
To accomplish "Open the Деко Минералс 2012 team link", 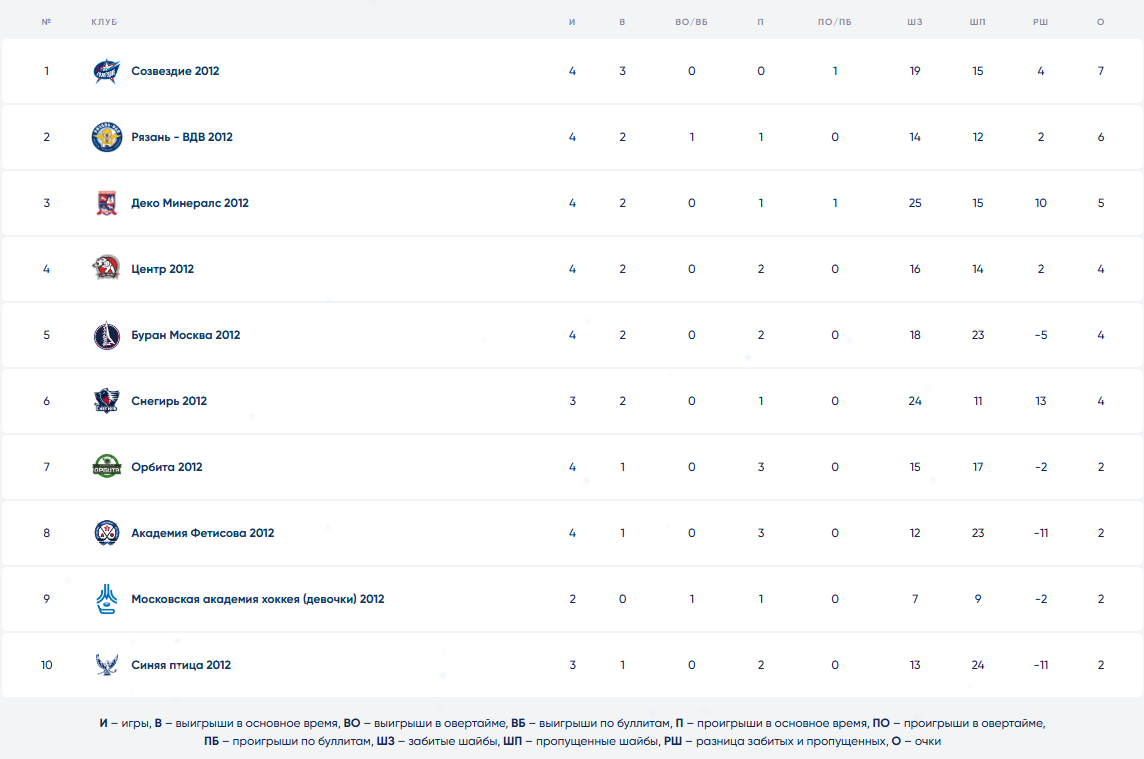I will [190, 203].
